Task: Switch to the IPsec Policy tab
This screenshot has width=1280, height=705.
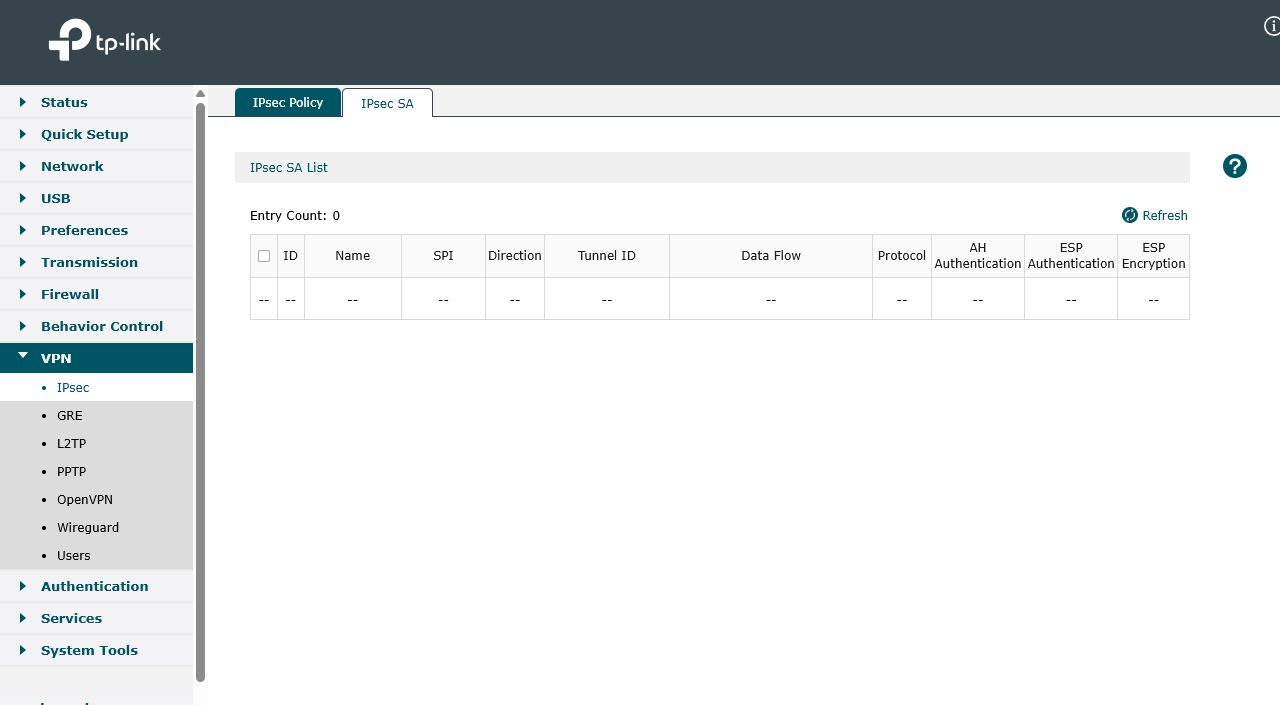Action: pyautogui.click(x=288, y=102)
